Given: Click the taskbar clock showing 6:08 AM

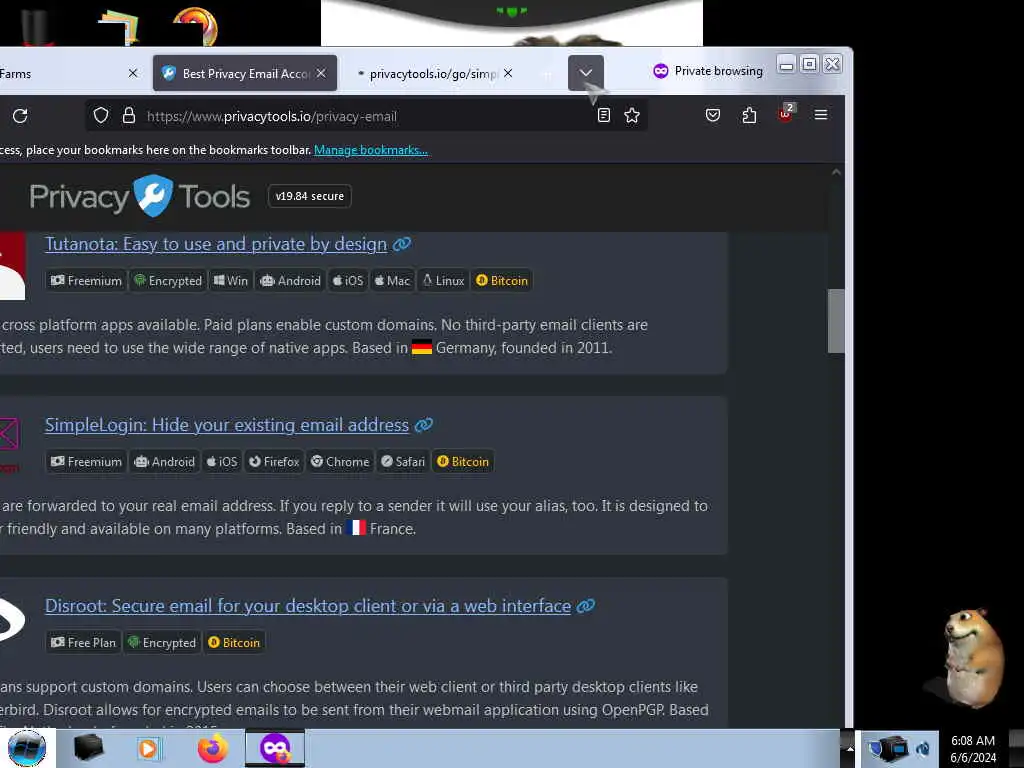Looking at the screenshot, I should [x=973, y=748].
